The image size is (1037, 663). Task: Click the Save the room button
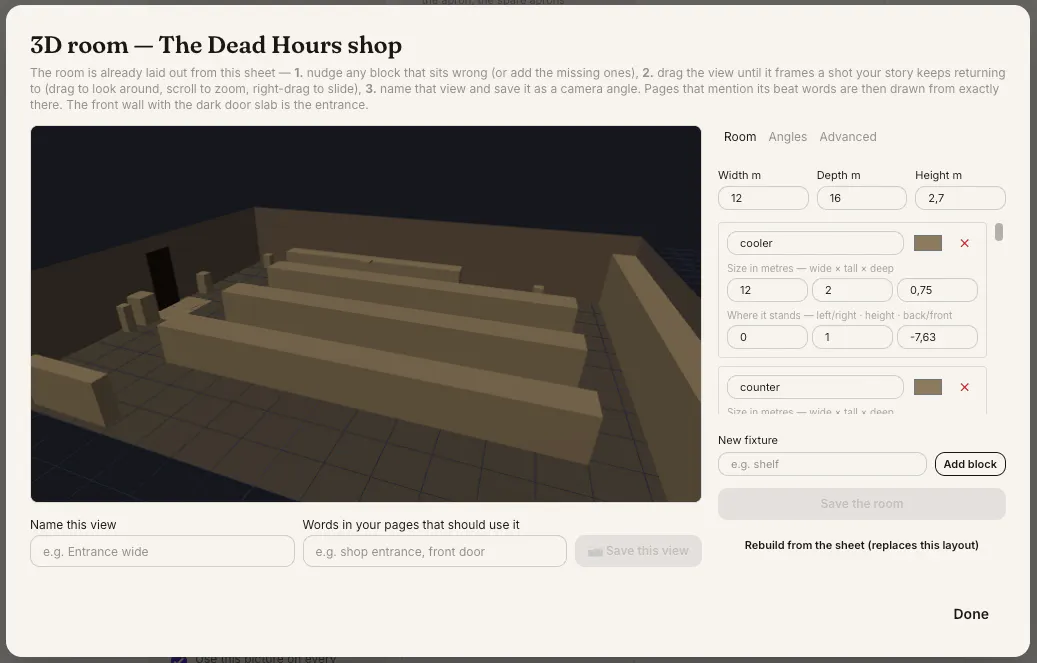point(862,504)
